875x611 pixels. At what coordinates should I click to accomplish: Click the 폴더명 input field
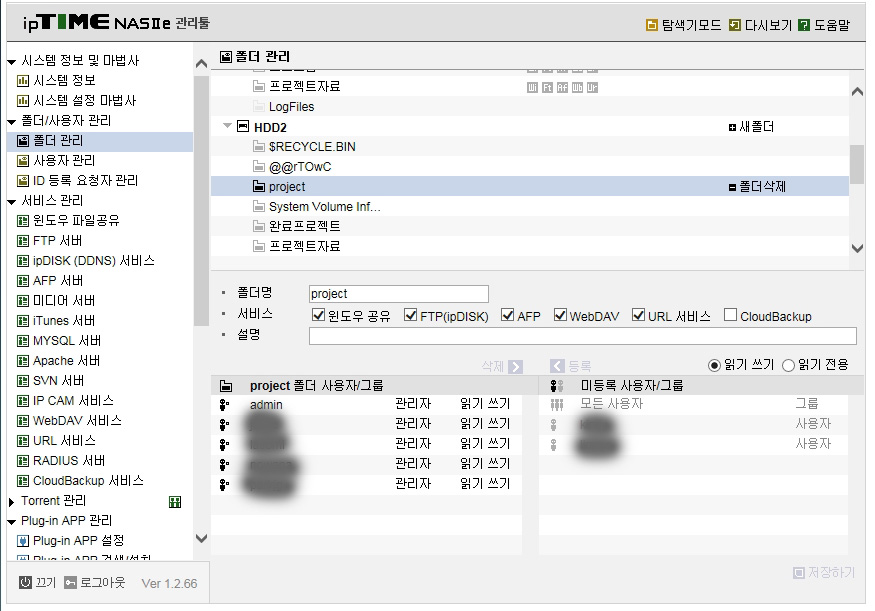(x=398, y=294)
